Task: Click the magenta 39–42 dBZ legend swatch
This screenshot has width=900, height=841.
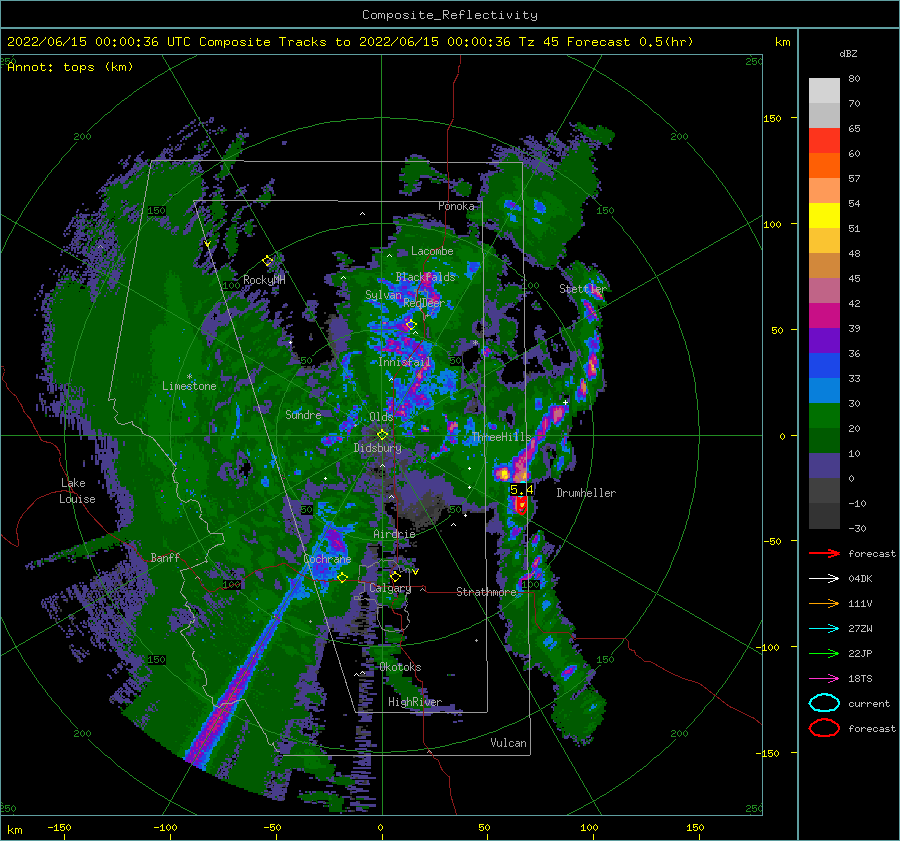Action: pos(824,316)
